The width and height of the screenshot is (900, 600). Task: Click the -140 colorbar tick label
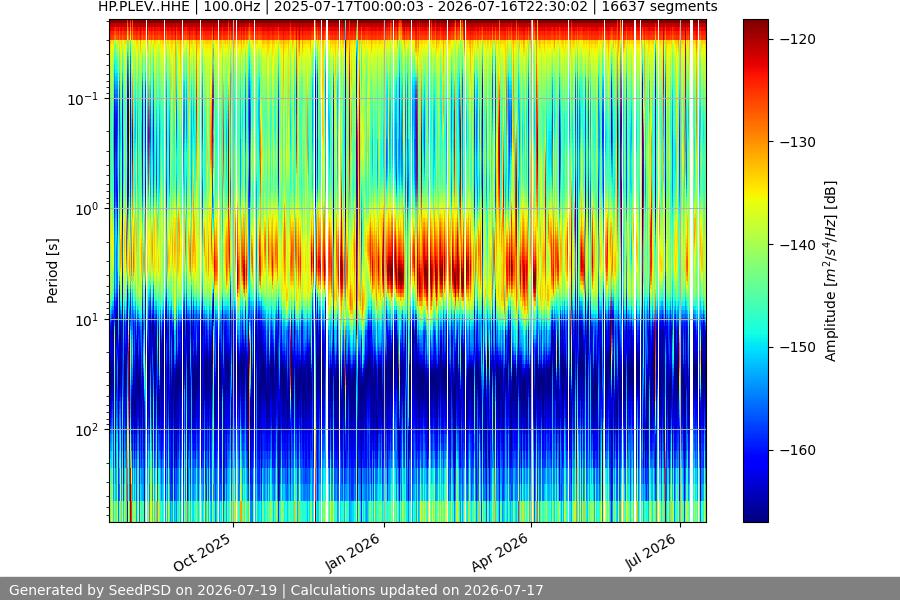point(798,245)
